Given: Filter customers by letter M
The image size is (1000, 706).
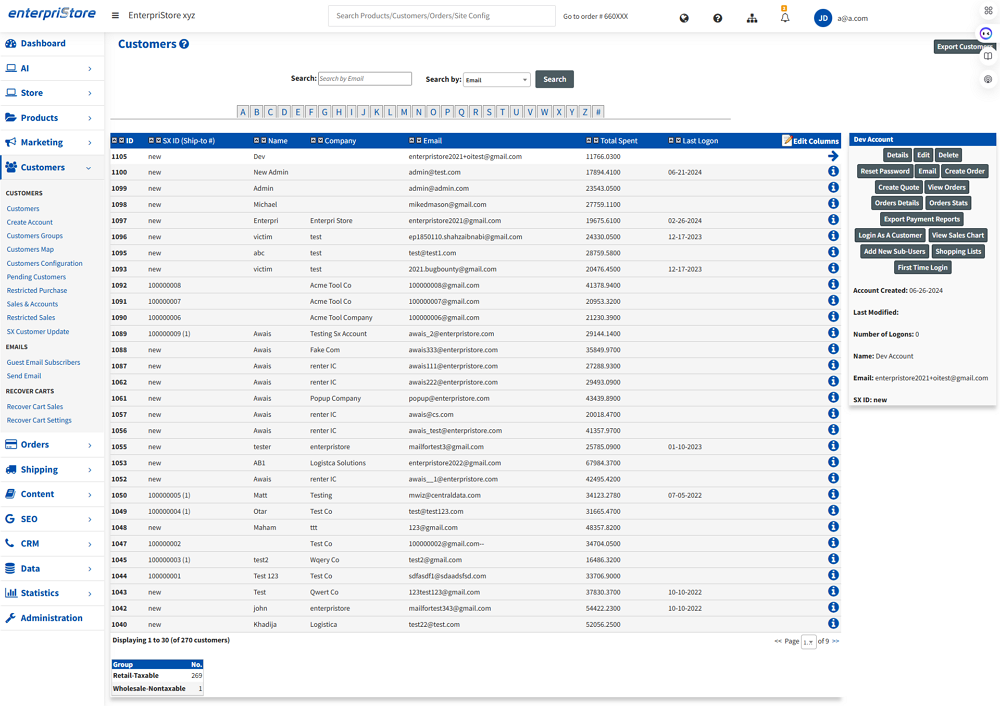Looking at the screenshot, I should [x=404, y=112].
